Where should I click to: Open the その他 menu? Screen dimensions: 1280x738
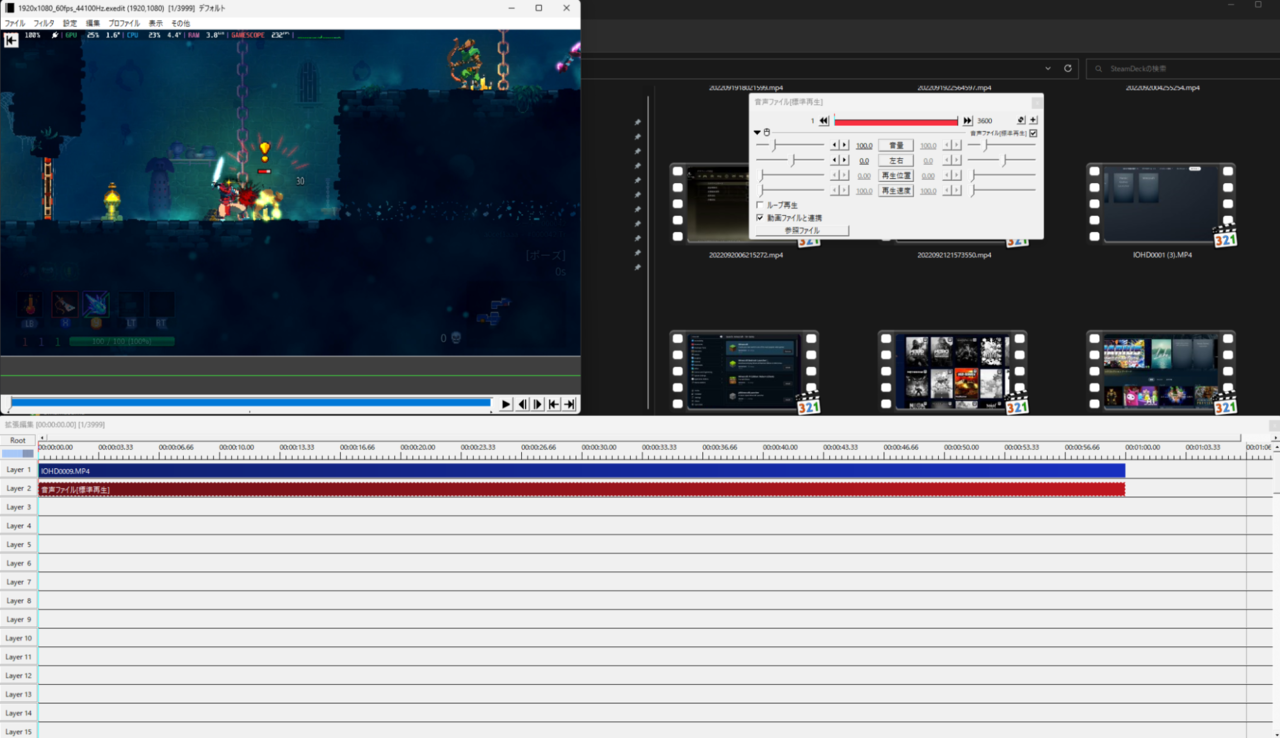181,23
